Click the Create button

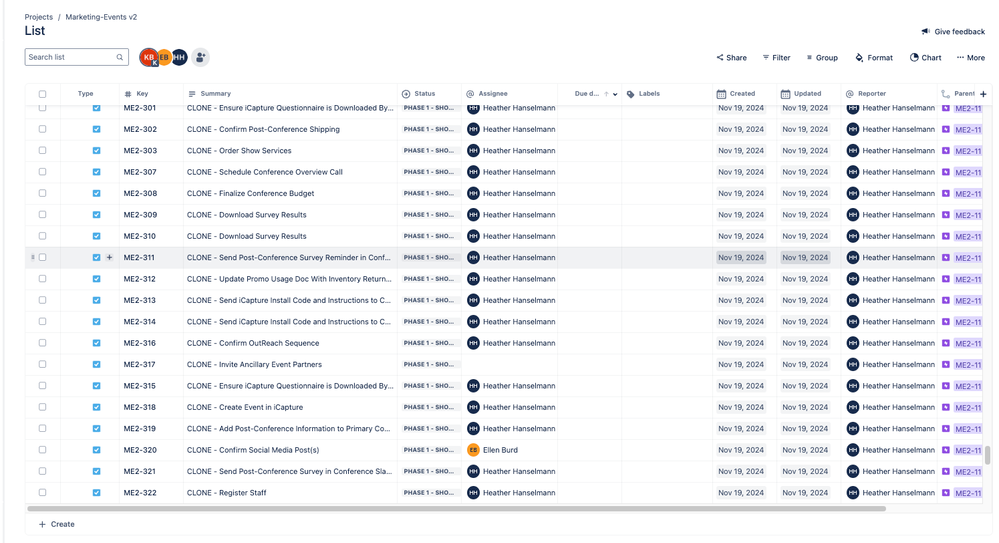pyautogui.click(x=57, y=525)
